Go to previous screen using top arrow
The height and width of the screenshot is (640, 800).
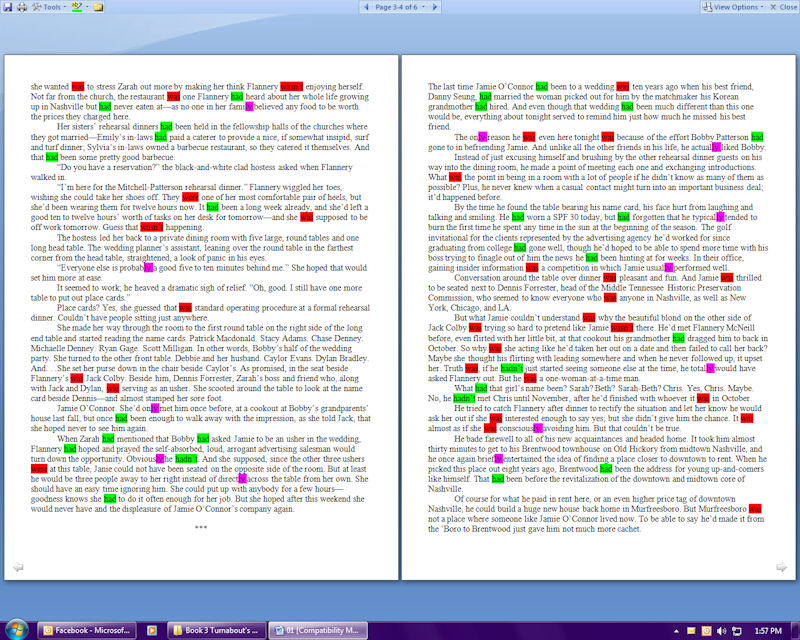click(x=364, y=7)
